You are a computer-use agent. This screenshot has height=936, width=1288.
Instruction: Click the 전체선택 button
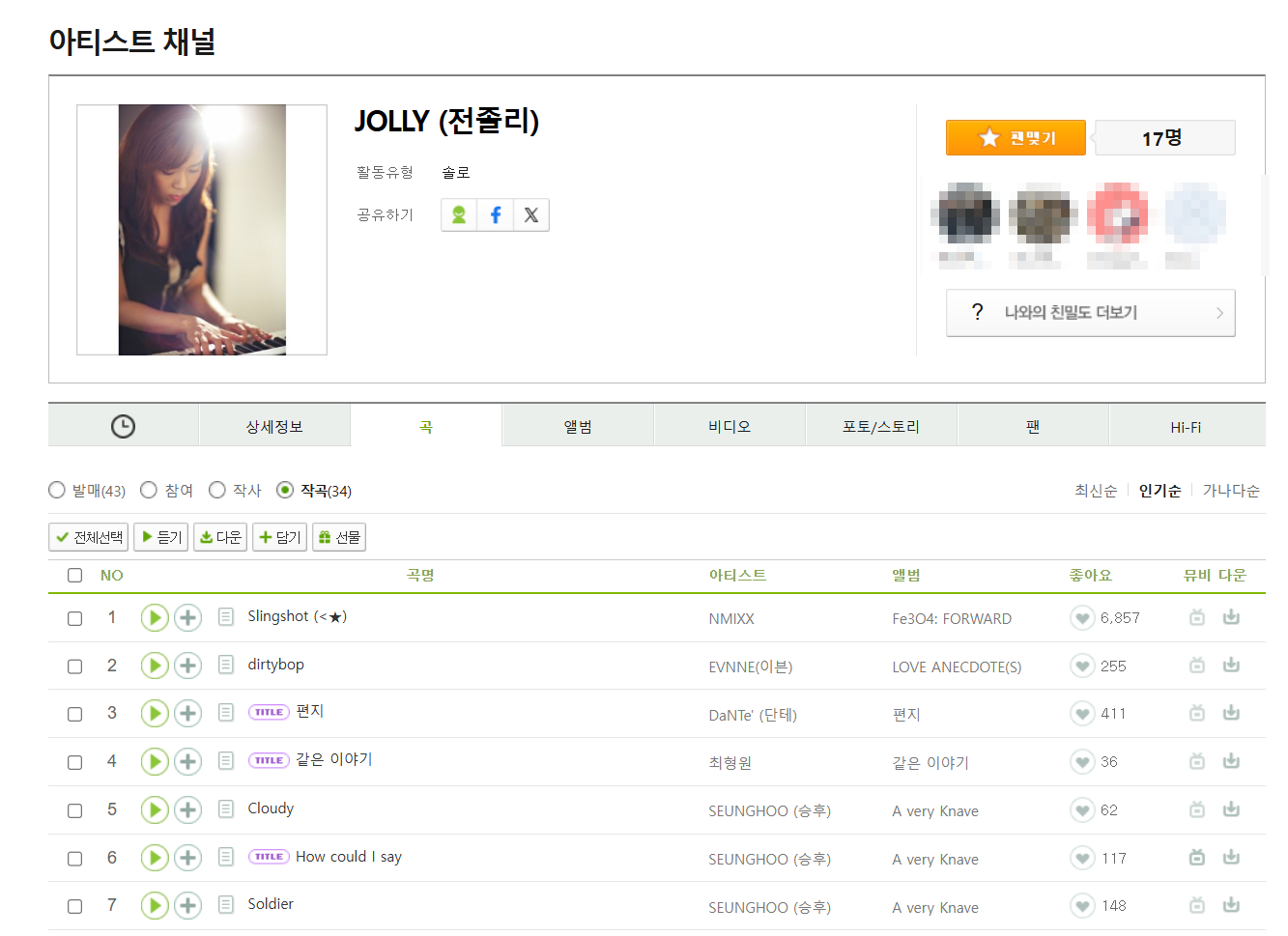[x=89, y=537]
